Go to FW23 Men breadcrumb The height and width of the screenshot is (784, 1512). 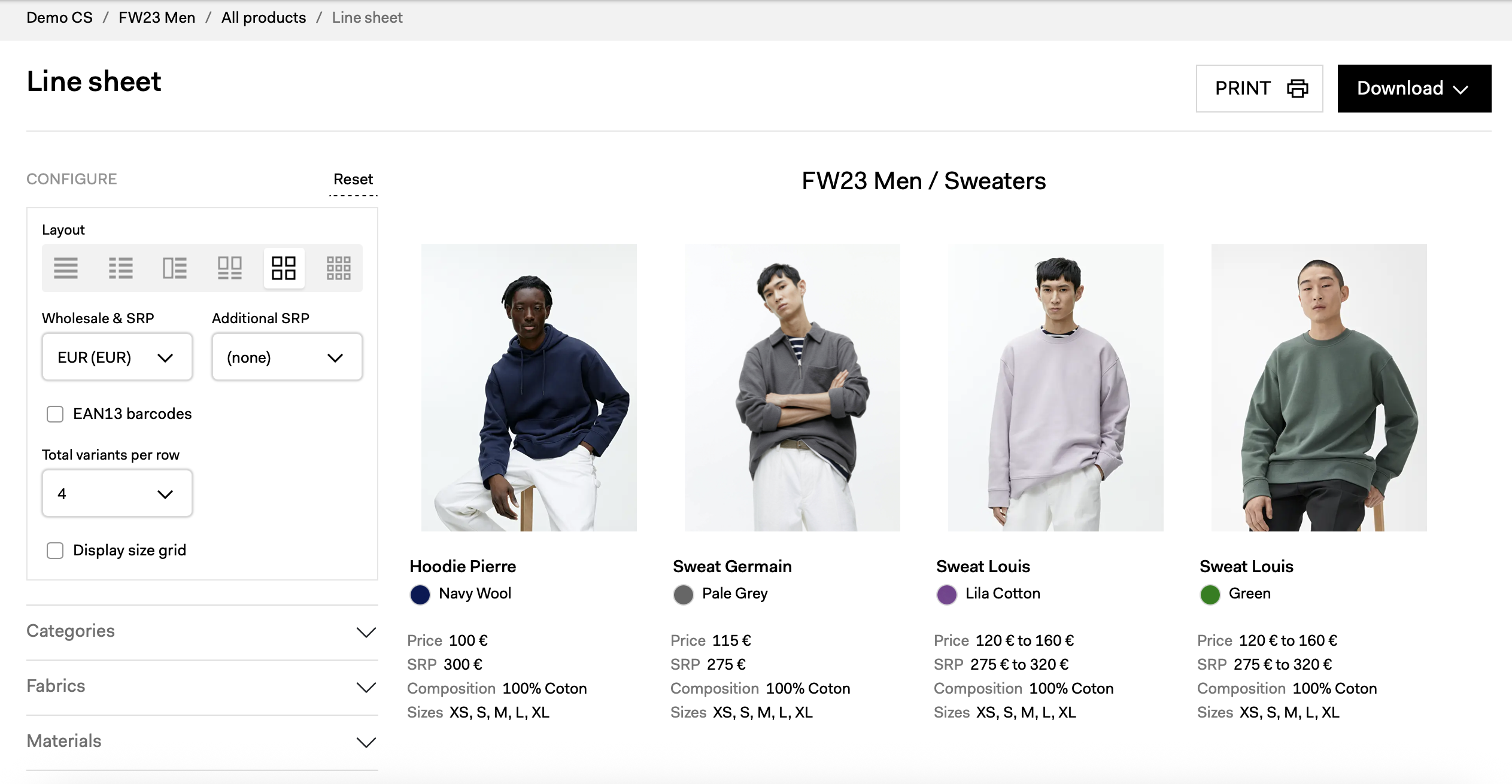point(157,18)
